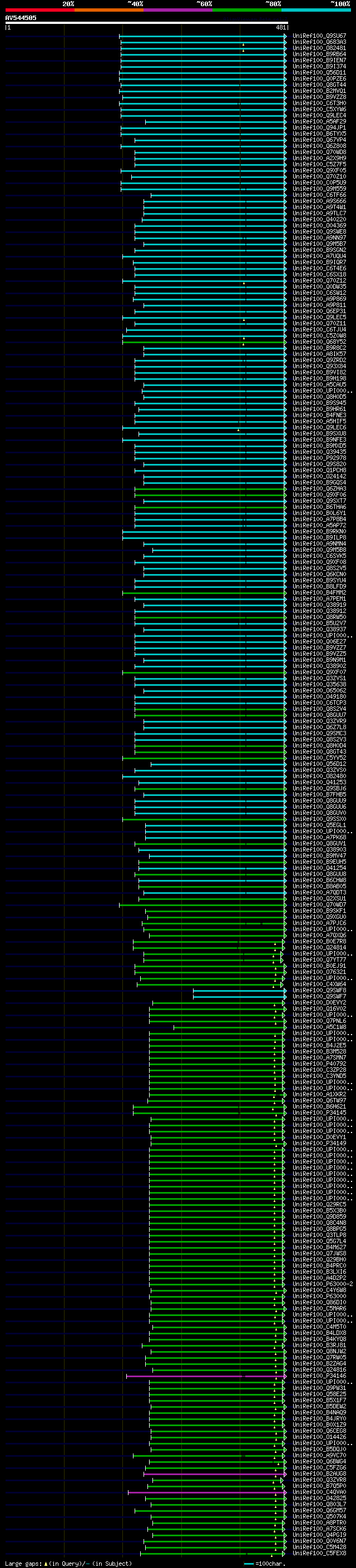Screen dimensions: 356x1568
Task: Open hit UniRef100_Q9LEC6
Action: (x=319, y=428)
